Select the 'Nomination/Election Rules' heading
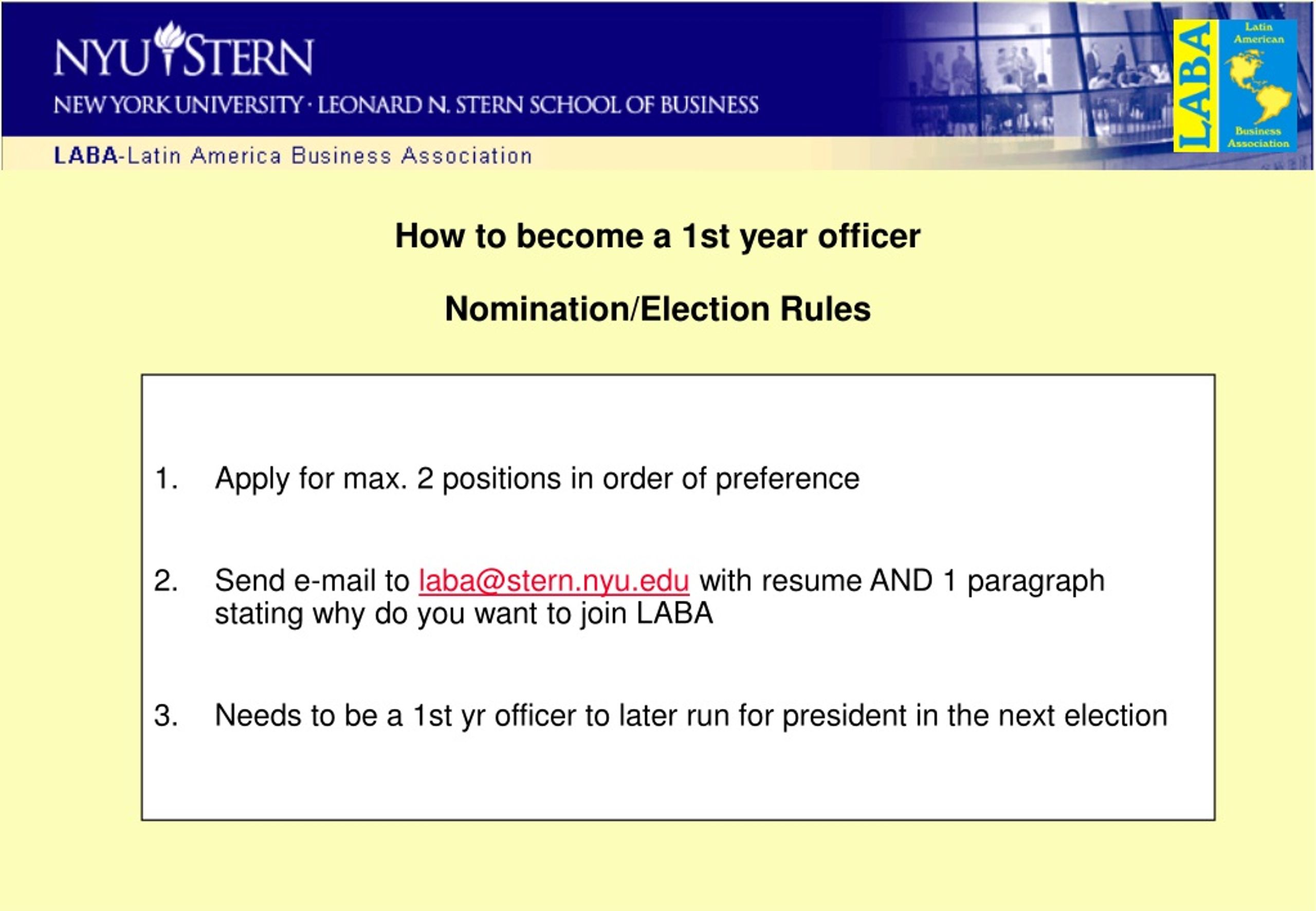 pos(657,309)
